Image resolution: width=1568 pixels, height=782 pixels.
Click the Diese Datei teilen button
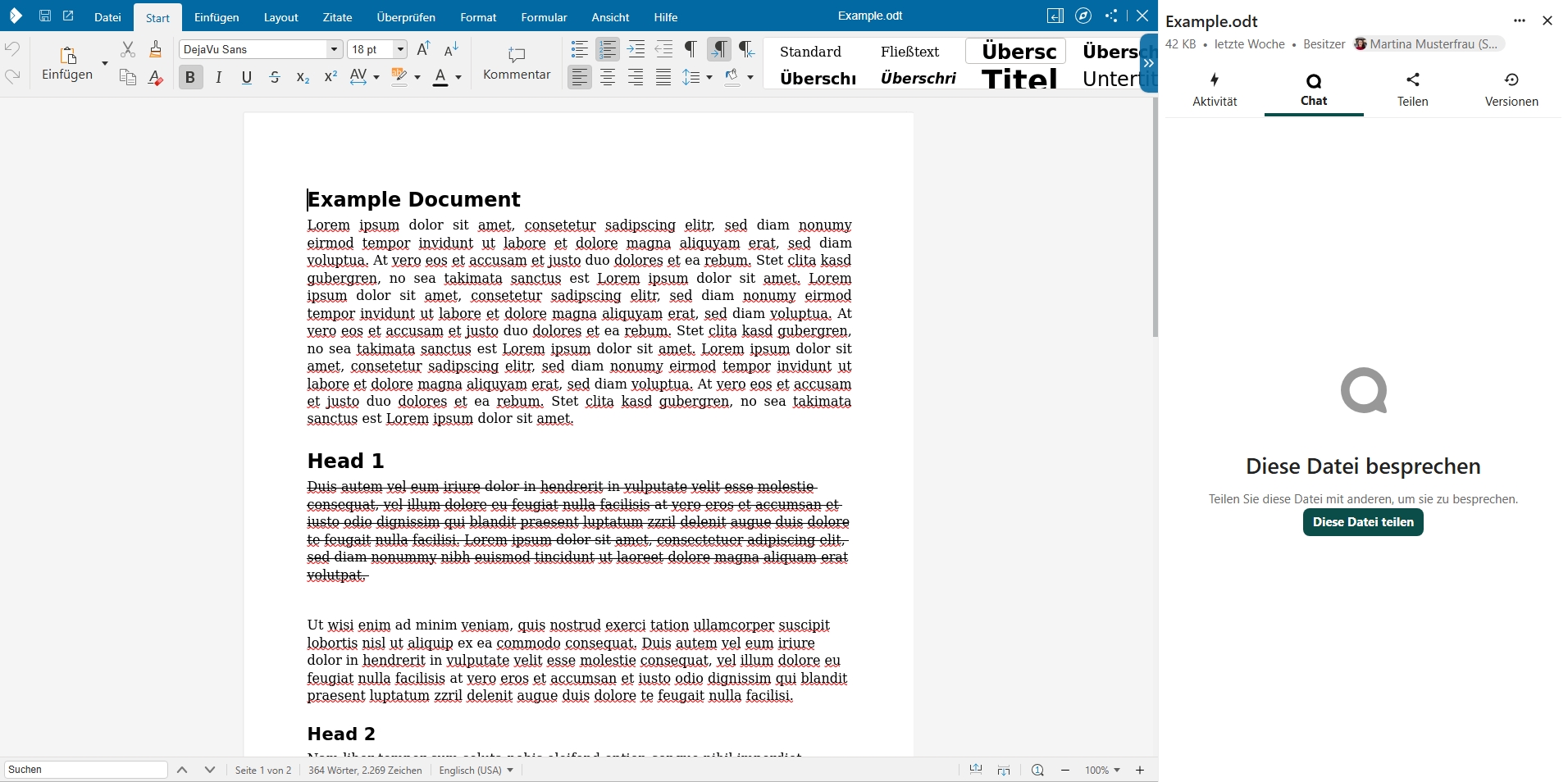pyautogui.click(x=1362, y=522)
